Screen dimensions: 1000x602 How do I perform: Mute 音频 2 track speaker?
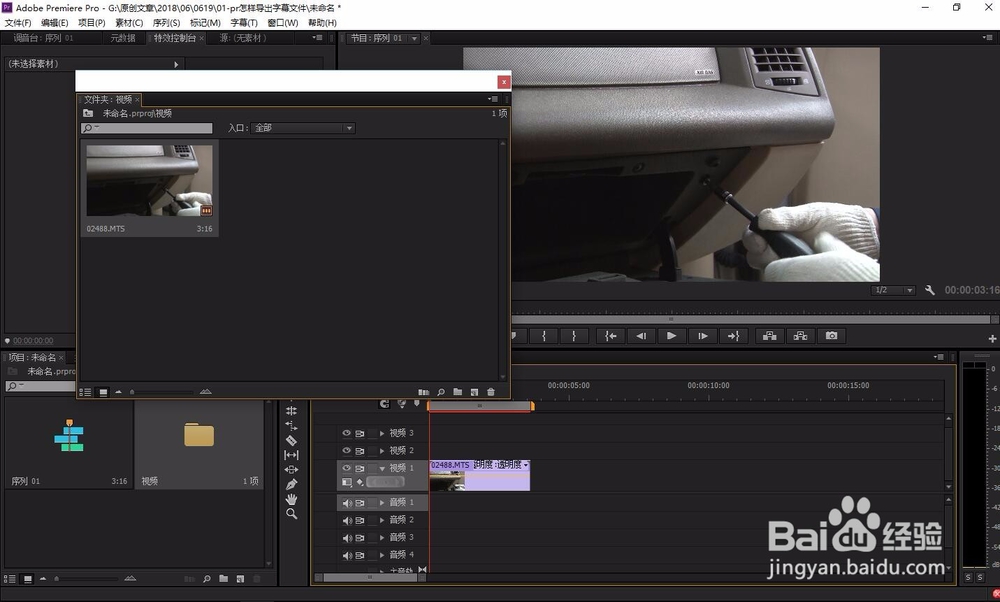[347, 520]
